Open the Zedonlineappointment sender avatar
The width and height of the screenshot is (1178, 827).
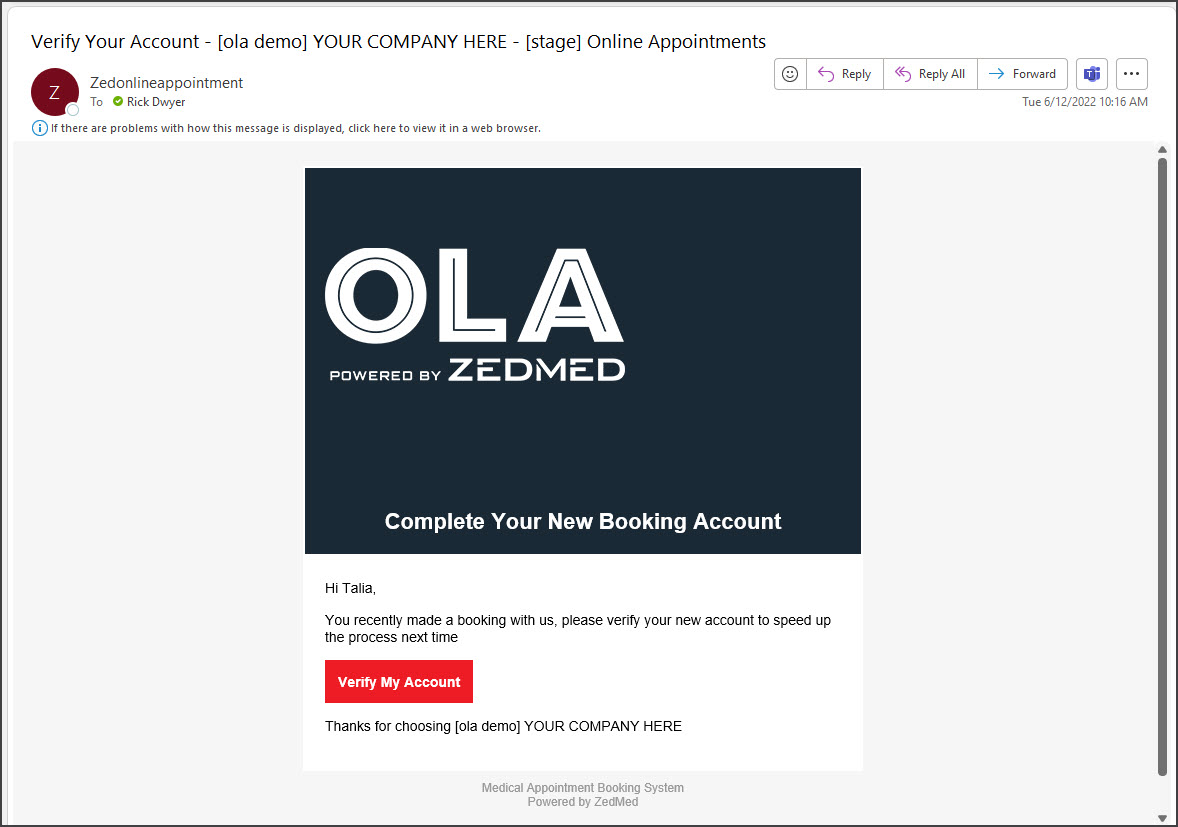click(x=54, y=91)
